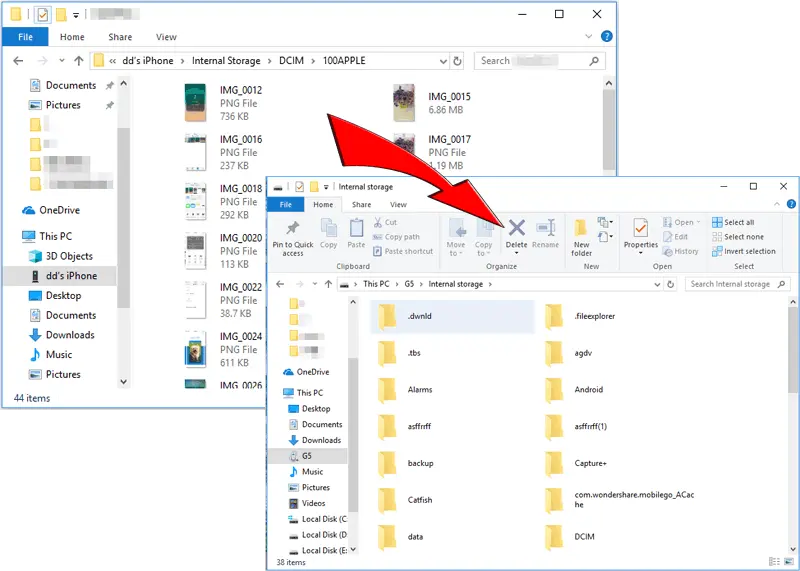Screen dimensions: 800x571
Task: Open View tab in iPhone window
Action: pyautogui.click(x=166, y=37)
